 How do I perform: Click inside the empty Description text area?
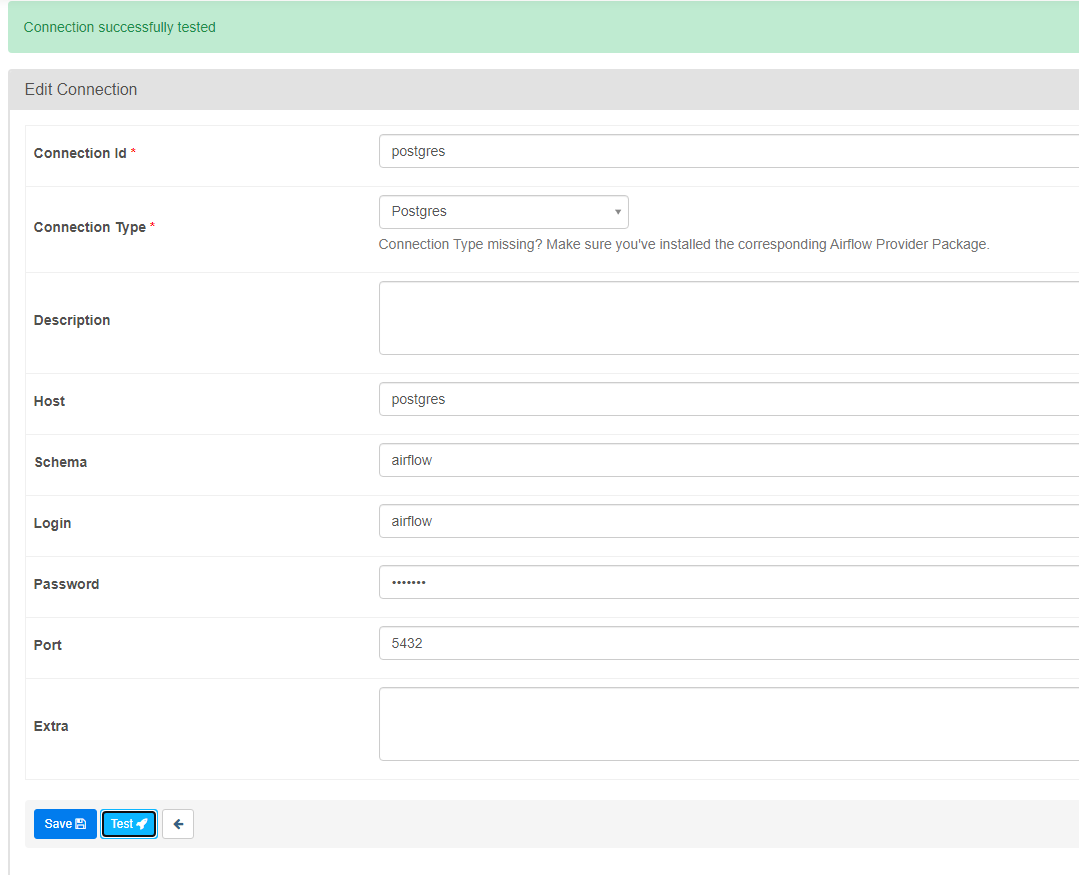[728, 318]
